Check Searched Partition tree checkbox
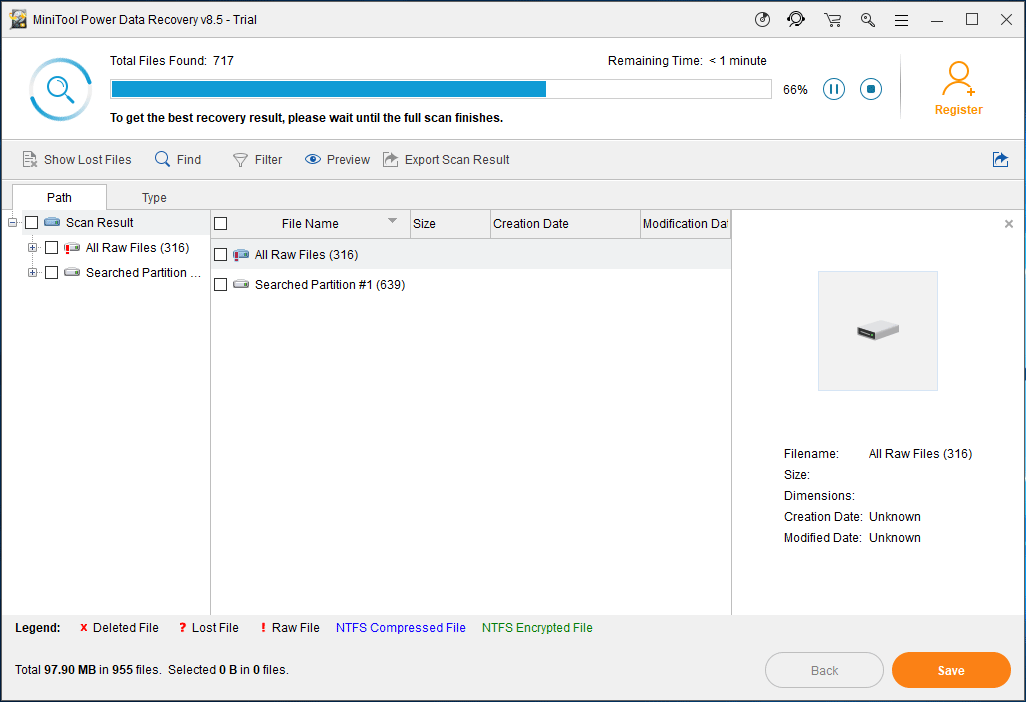The height and width of the screenshot is (702, 1026). 52,273
